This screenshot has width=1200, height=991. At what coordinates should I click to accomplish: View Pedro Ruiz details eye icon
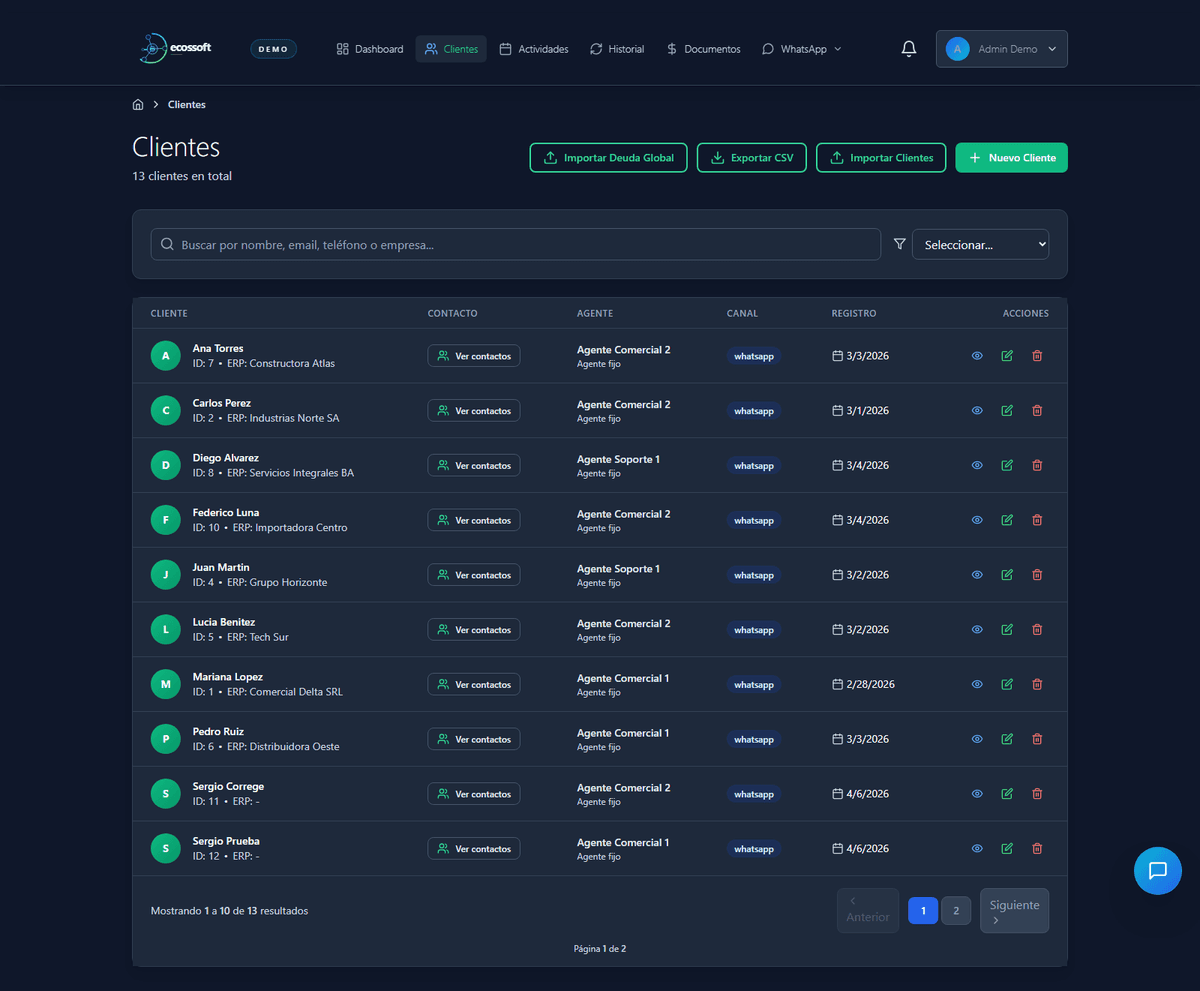tap(977, 739)
